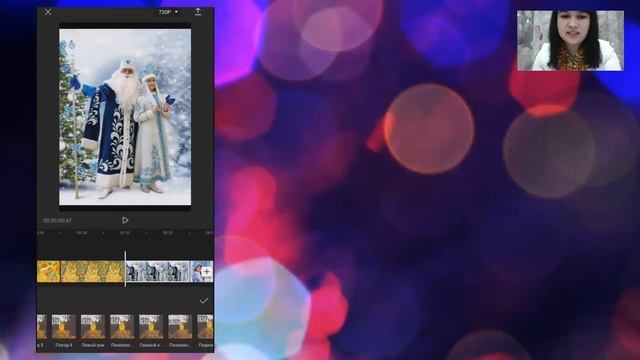Confirm the effect with the checkmark icon

tap(204, 301)
